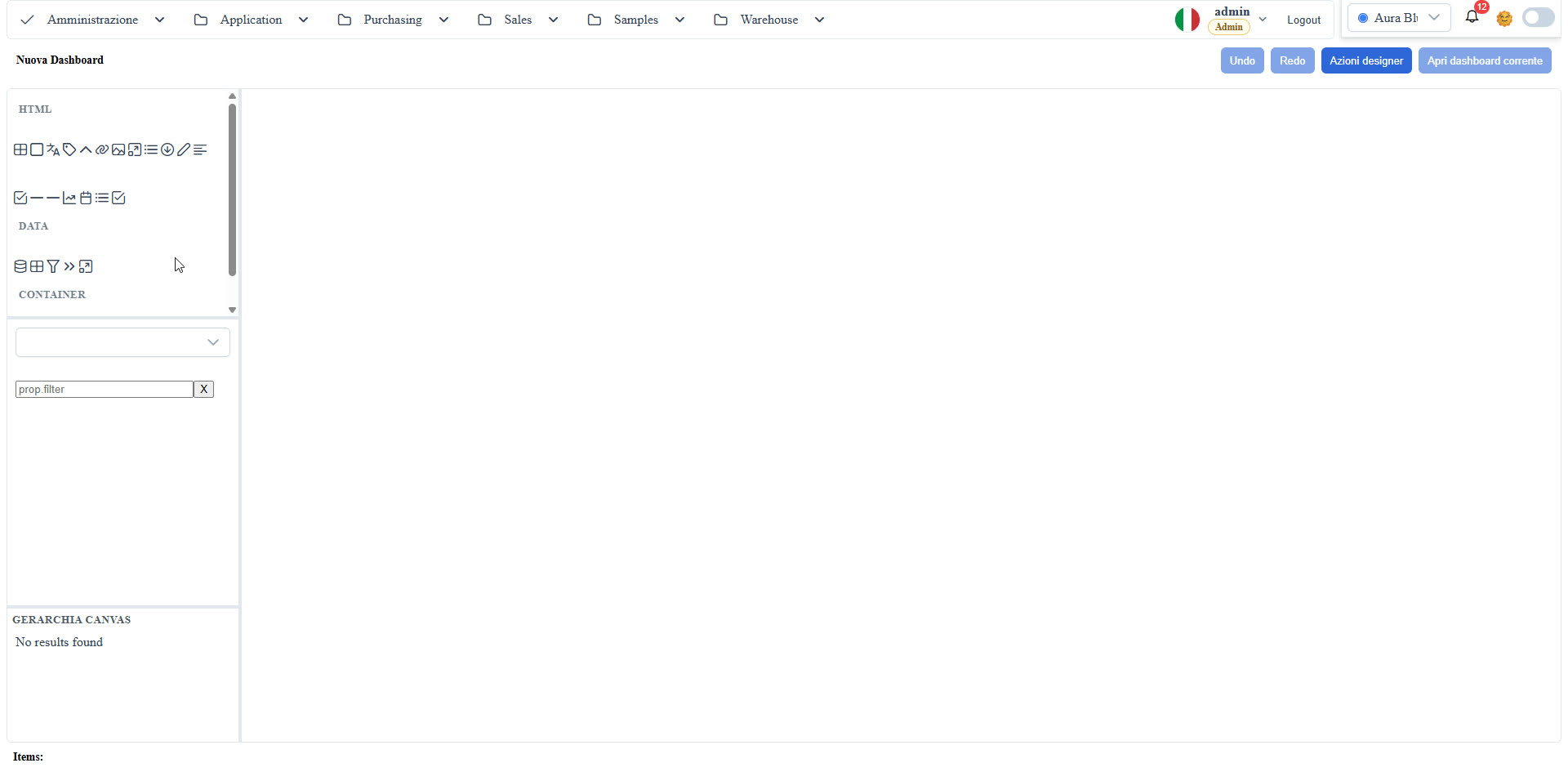Select the check-square icon after the list icon
Screen dimensions: 1568x772
click(x=118, y=198)
